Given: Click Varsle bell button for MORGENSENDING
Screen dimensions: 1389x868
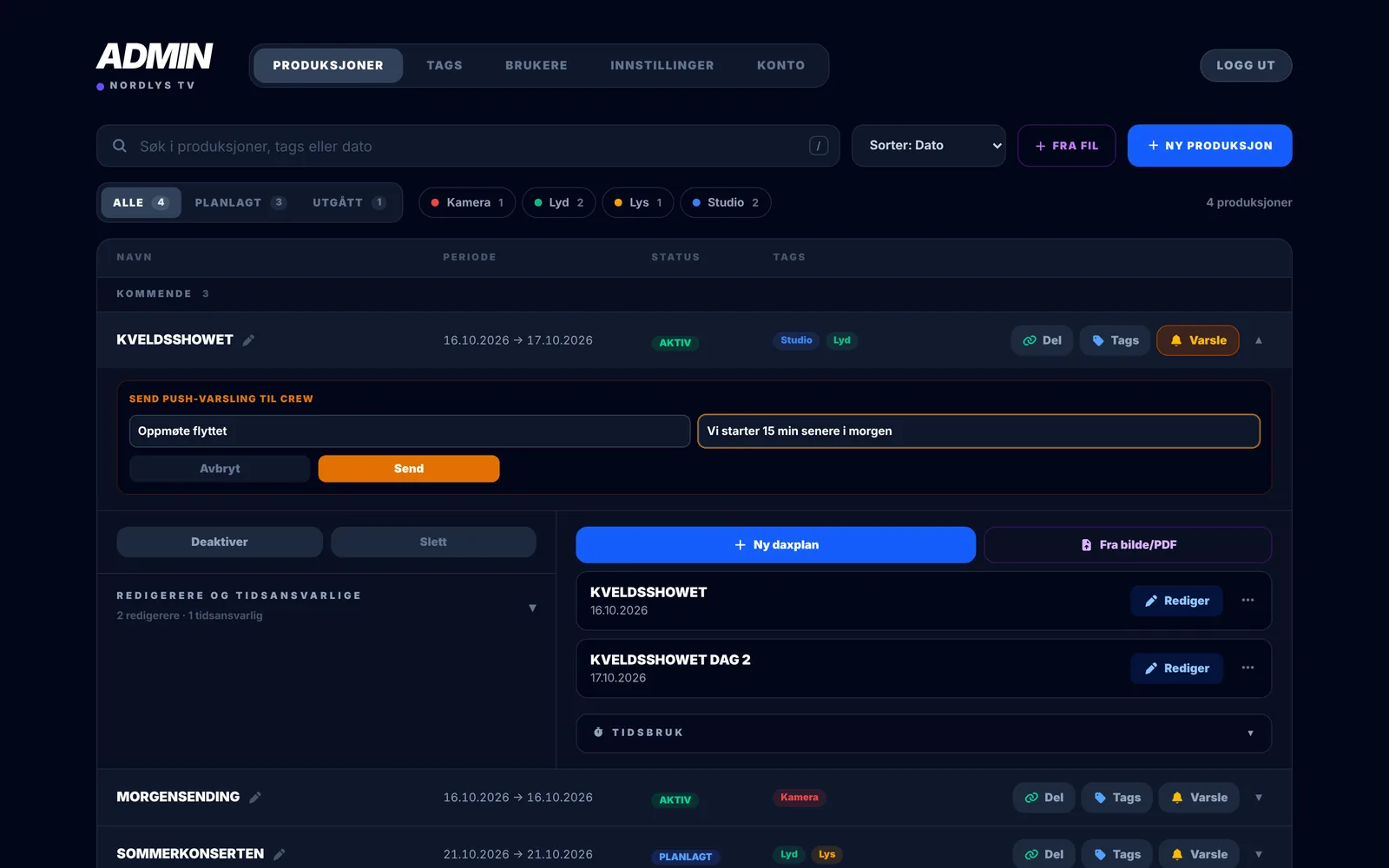Looking at the screenshot, I should (x=1199, y=798).
